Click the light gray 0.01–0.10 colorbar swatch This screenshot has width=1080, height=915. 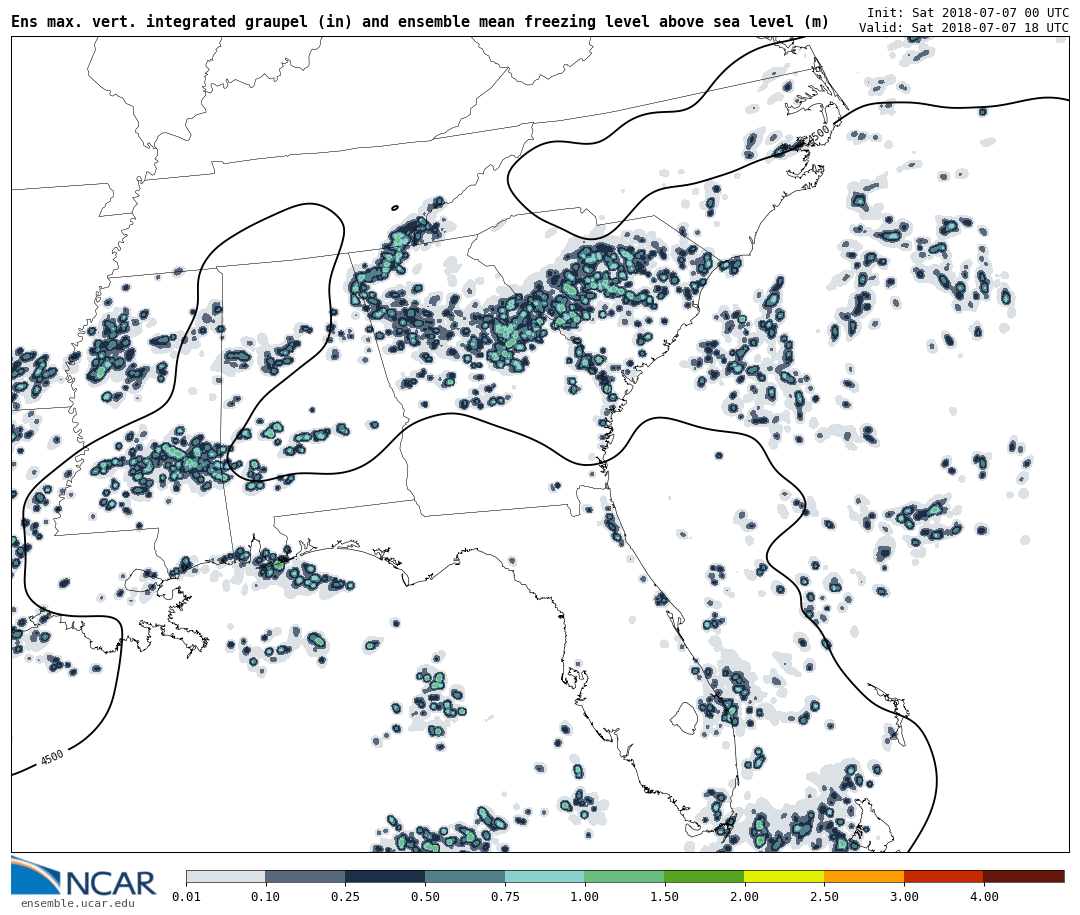(x=225, y=876)
